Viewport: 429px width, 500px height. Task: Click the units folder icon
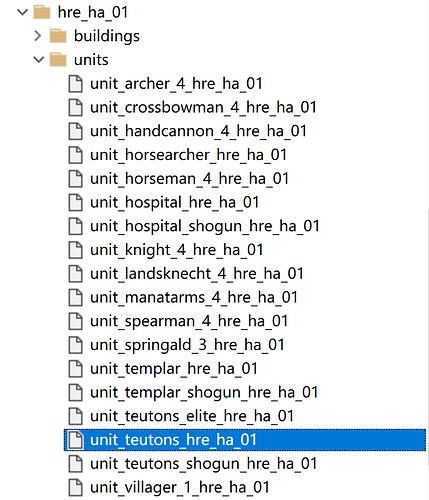coord(58,60)
